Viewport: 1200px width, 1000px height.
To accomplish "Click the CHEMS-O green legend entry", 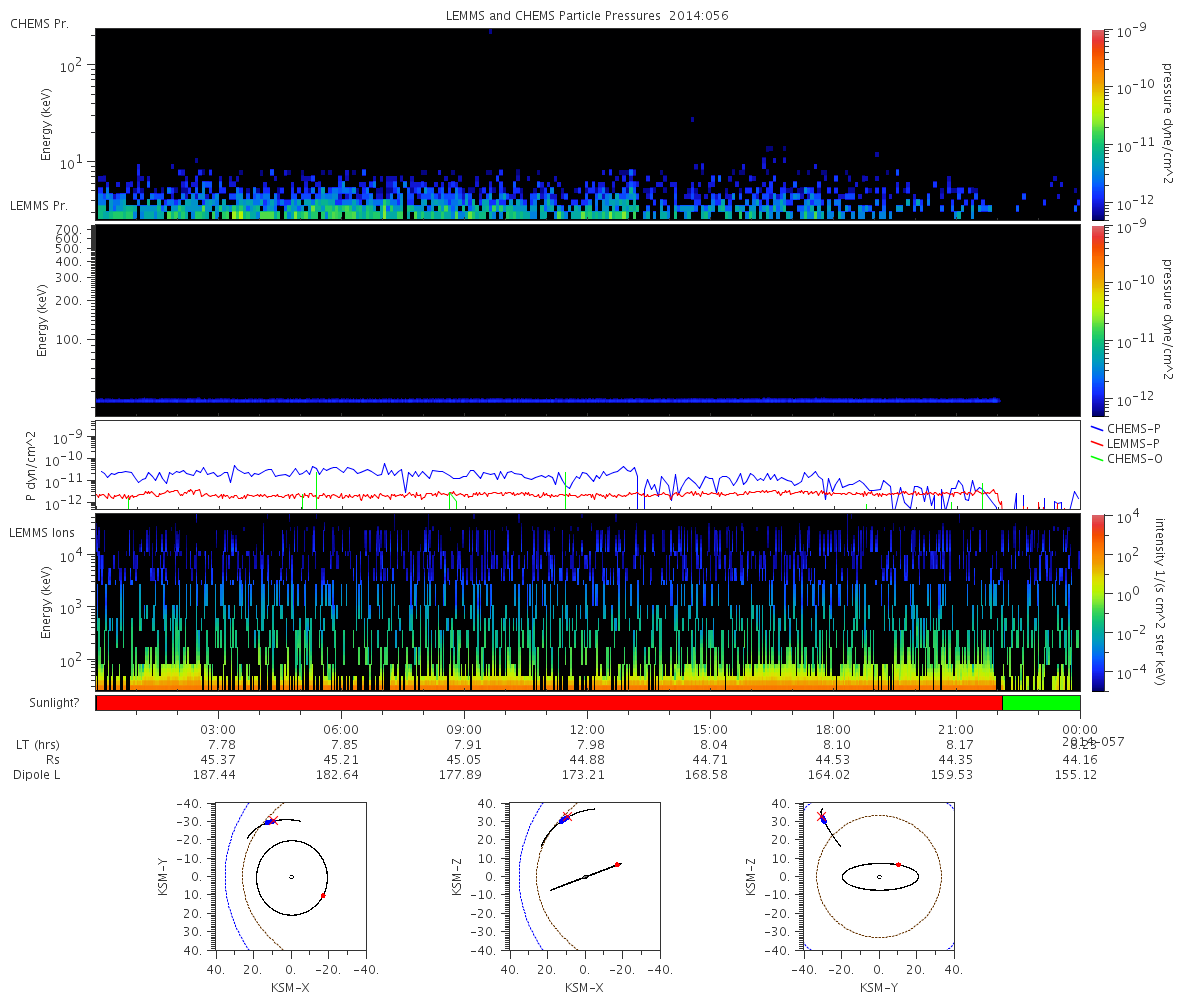I will point(1135,459).
